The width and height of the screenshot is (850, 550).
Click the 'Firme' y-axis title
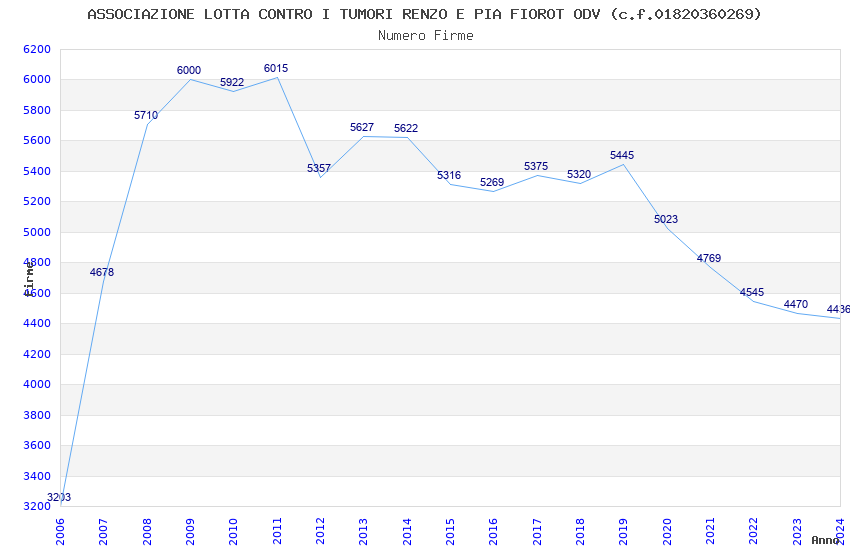[29, 279]
